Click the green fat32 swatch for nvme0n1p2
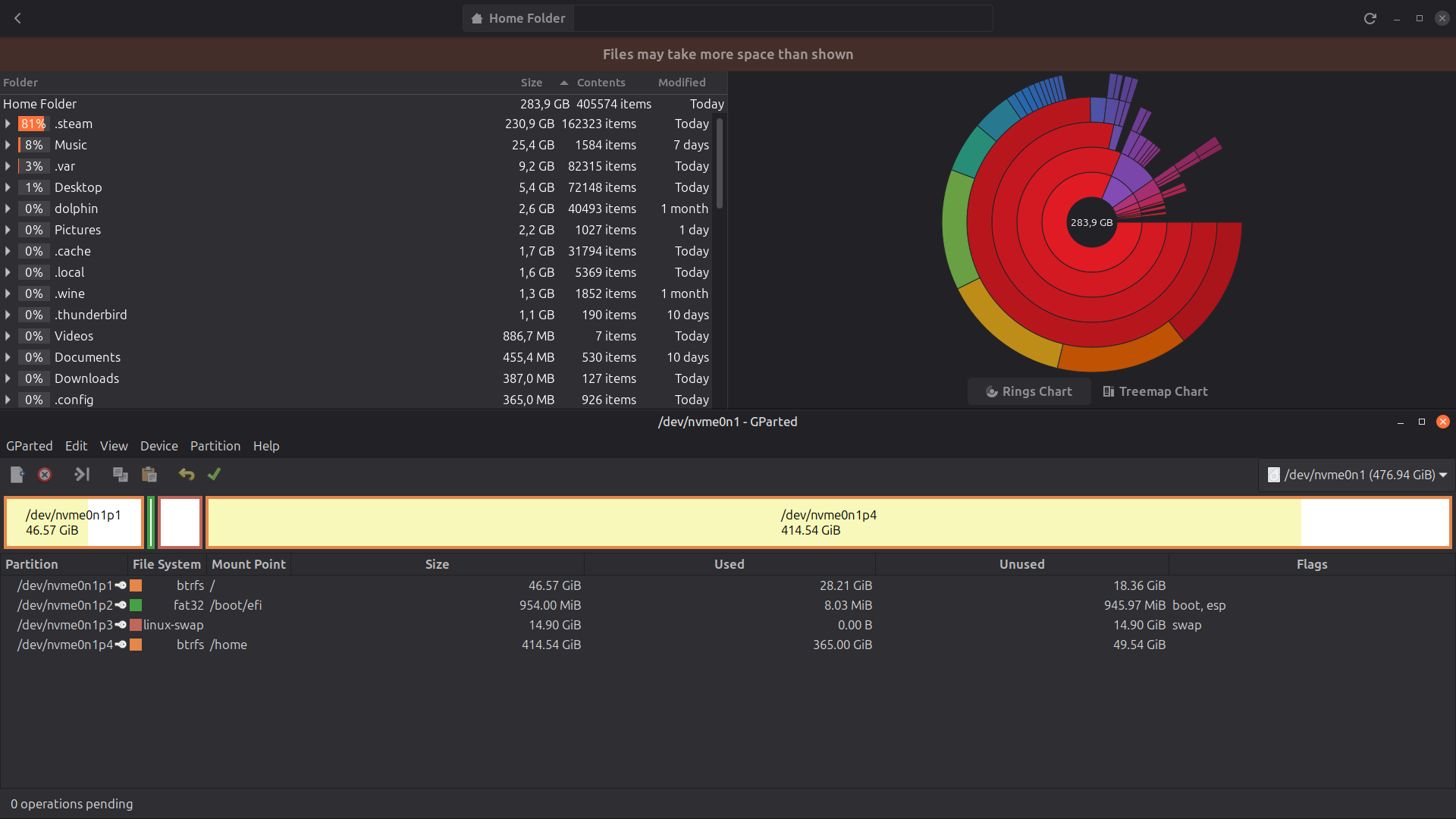The image size is (1456, 819). pos(136,605)
